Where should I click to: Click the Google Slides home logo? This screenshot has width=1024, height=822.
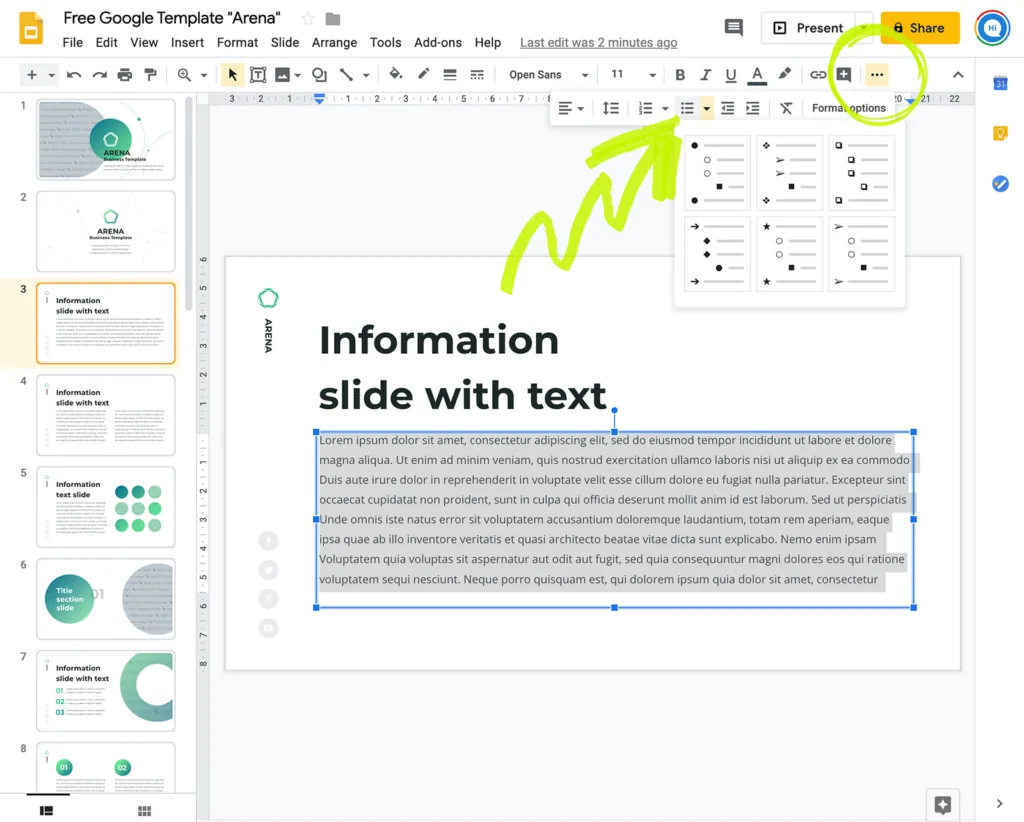[31, 29]
